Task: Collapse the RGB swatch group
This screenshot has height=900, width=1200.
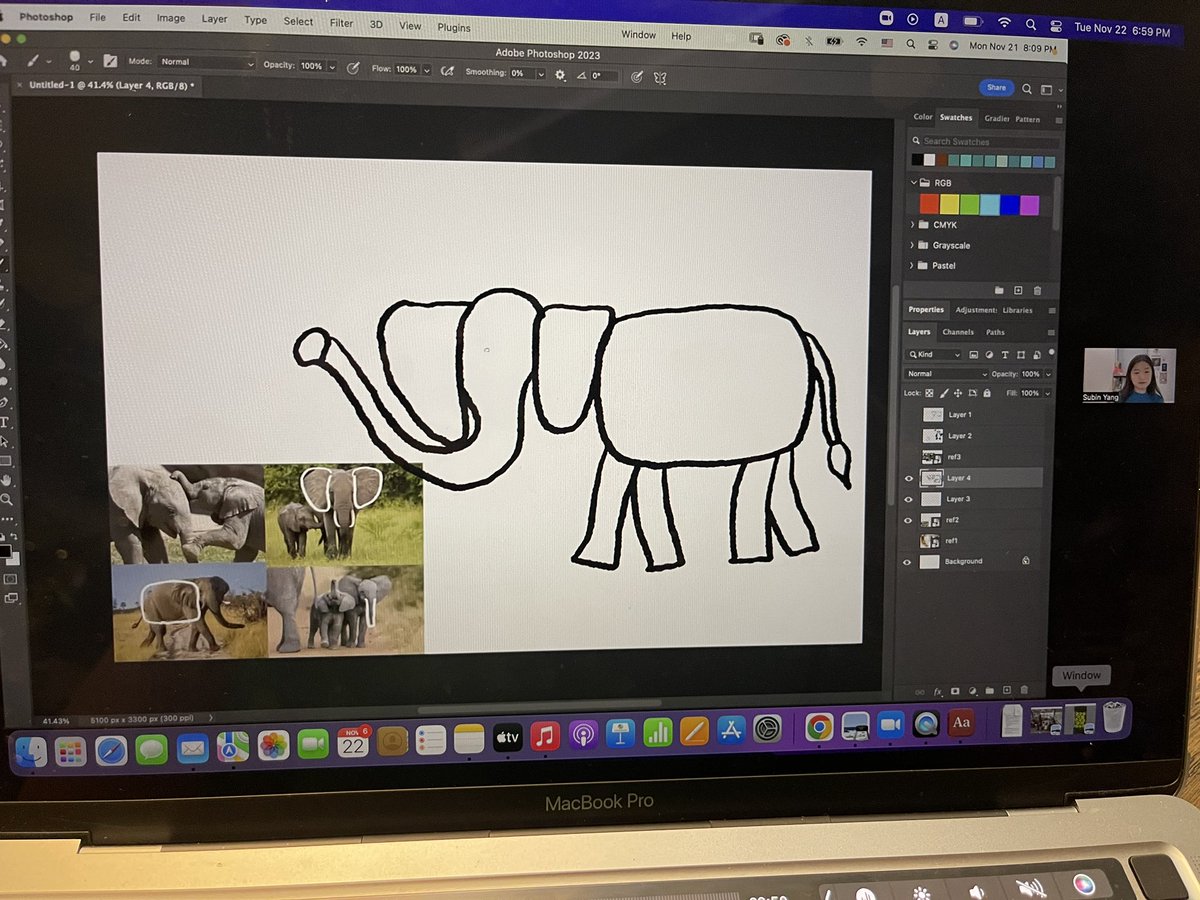Action: point(913,183)
